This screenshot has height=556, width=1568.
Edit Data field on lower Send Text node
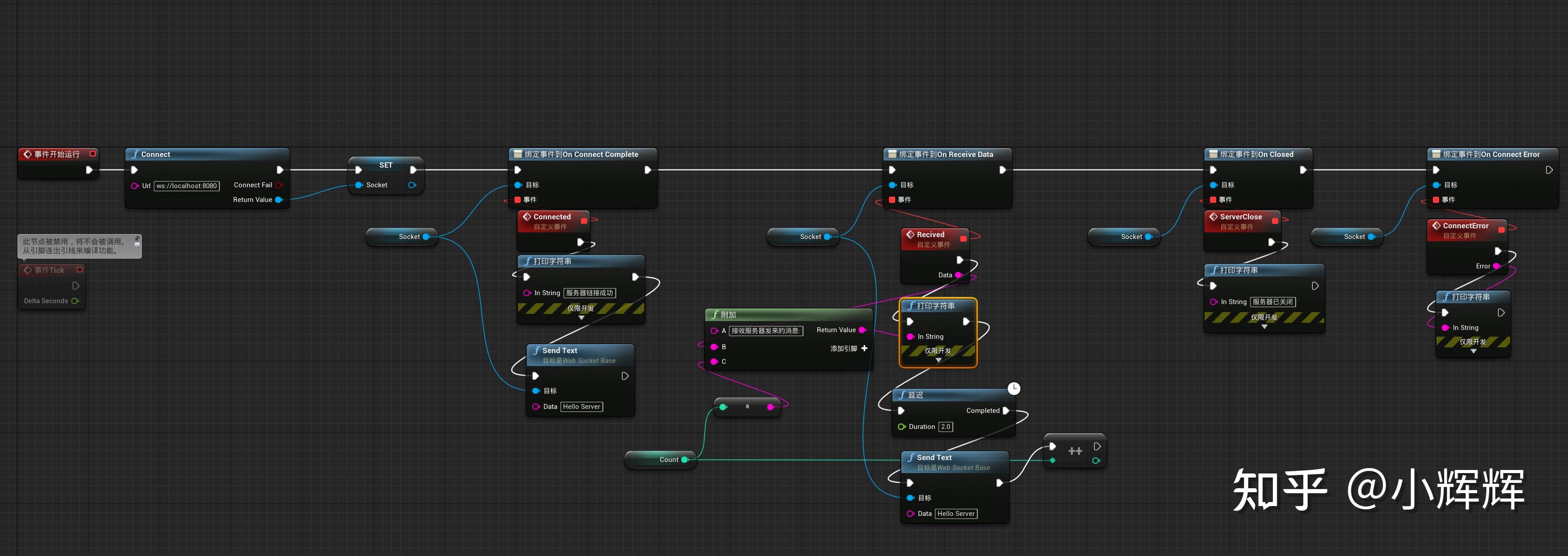click(956, 514)
